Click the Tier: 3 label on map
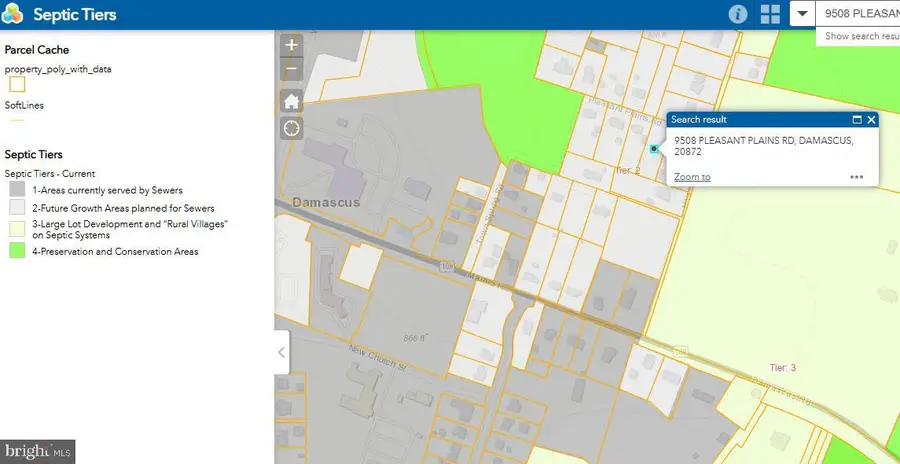The width and height of the screenshot is (900, 464). [782, 368]
